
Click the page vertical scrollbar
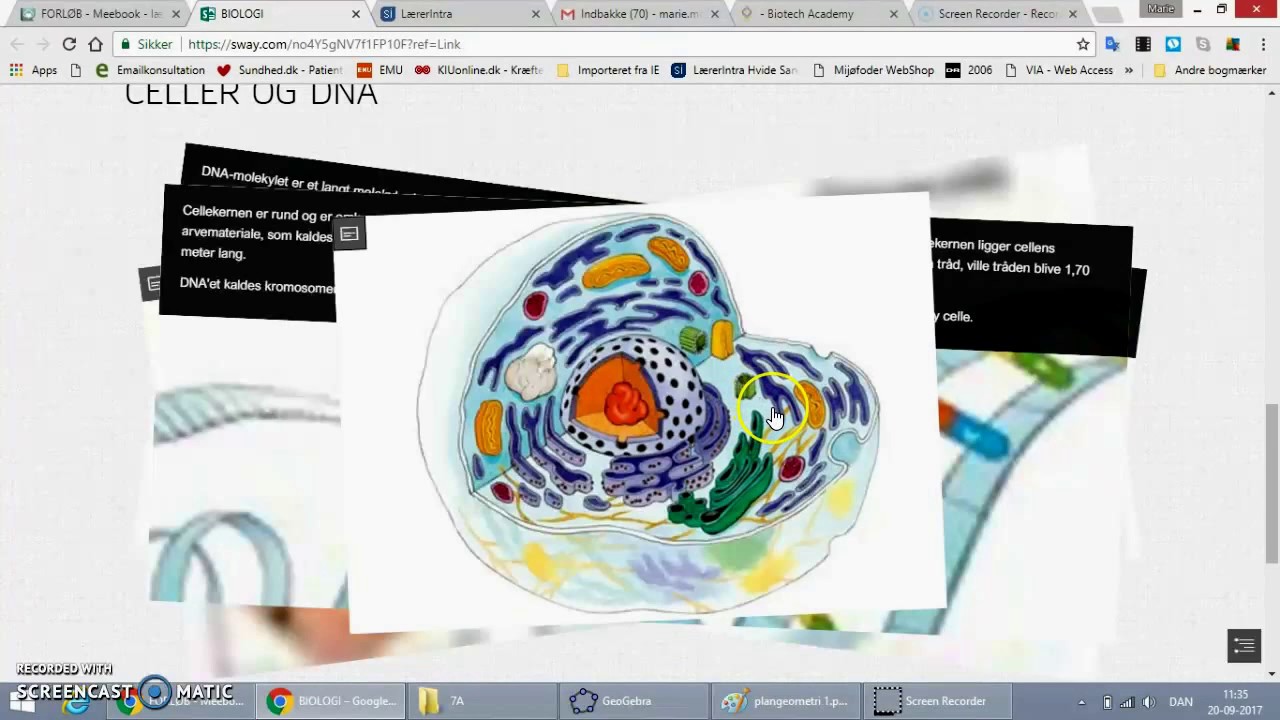coord(1271,483)
